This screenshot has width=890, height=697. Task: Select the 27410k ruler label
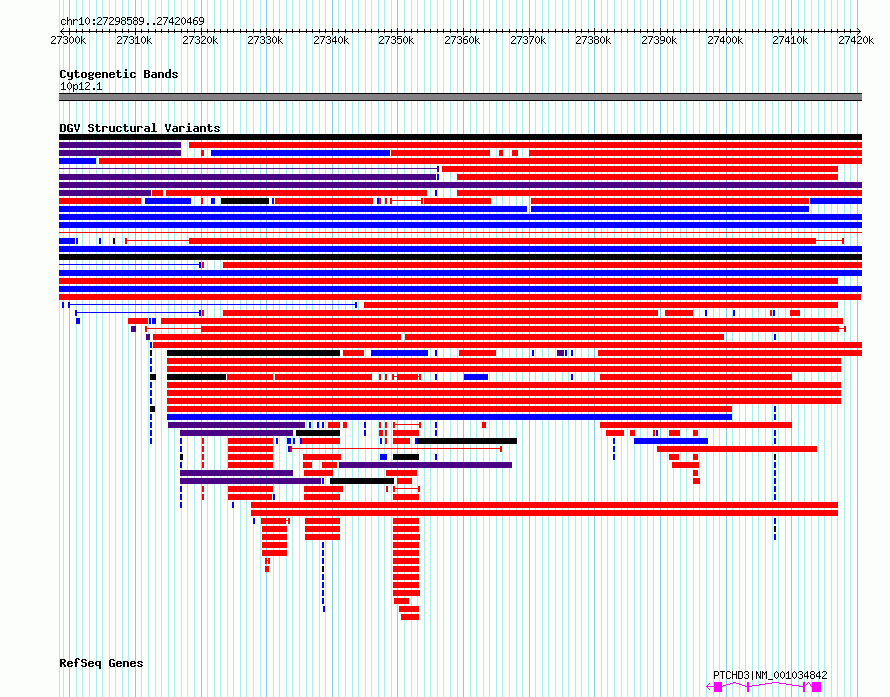pyautogui.click(x=790, y=40)
